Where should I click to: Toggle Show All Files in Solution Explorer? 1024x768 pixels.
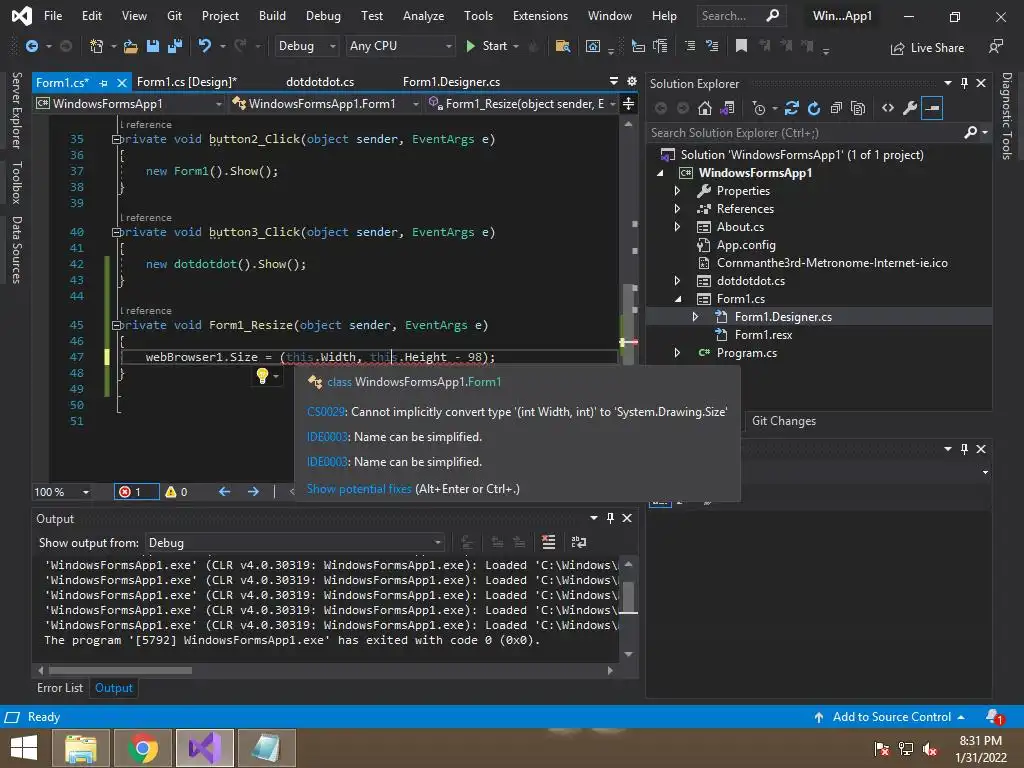pyautogui.click(x=858, y=108)
